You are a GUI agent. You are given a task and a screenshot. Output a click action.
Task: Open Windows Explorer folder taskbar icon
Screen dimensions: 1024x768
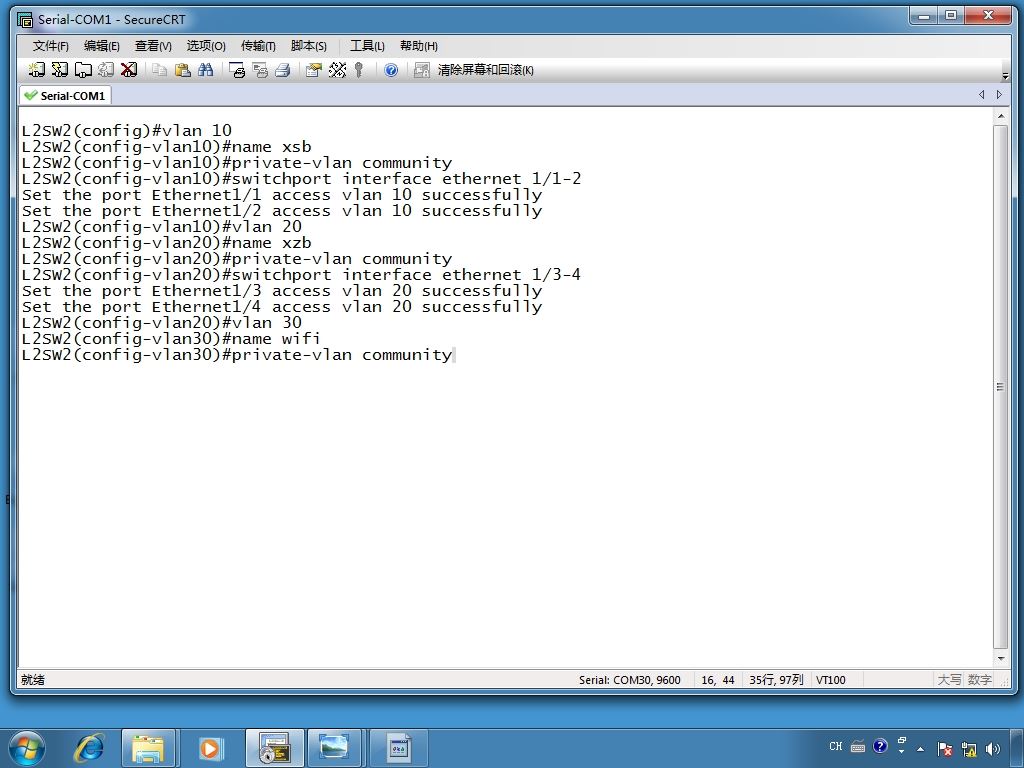(x=148, y=748)
